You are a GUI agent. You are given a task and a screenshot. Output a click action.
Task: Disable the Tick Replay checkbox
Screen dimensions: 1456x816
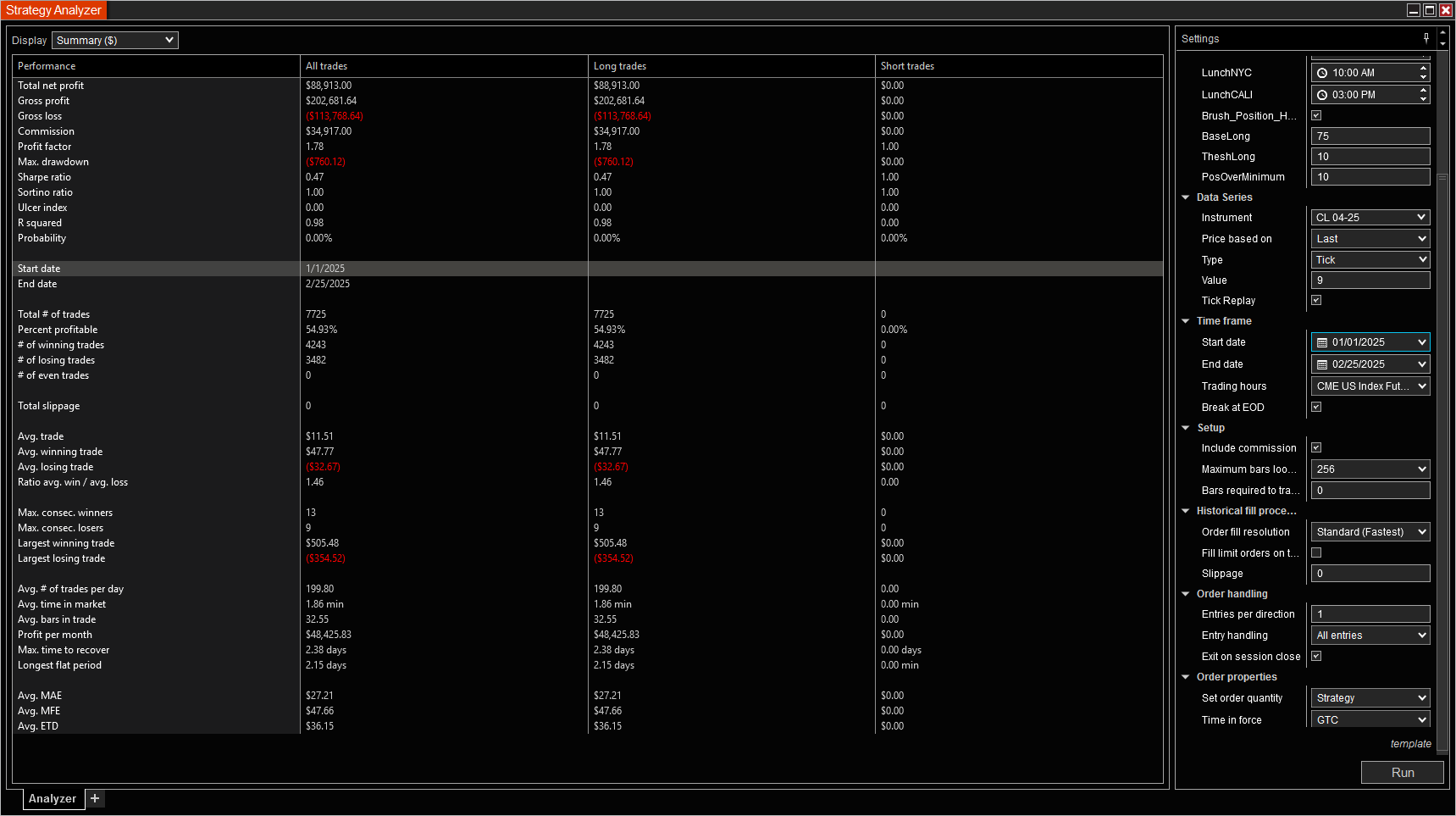click(1316, 300)
